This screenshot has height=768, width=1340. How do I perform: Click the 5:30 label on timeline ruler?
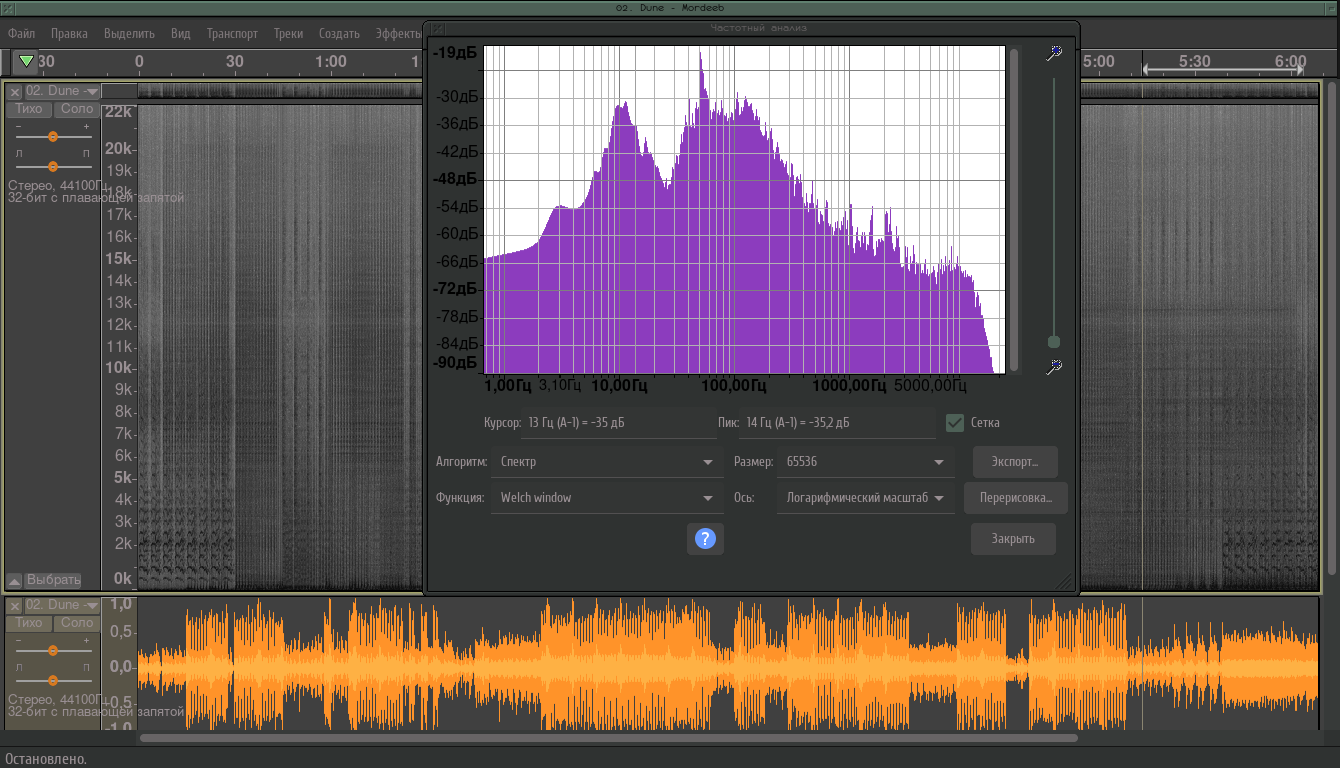1194,61
